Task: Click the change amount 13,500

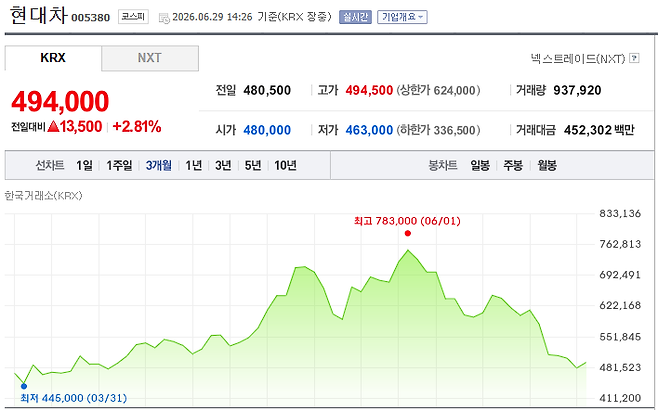Action: coord(81,126)
